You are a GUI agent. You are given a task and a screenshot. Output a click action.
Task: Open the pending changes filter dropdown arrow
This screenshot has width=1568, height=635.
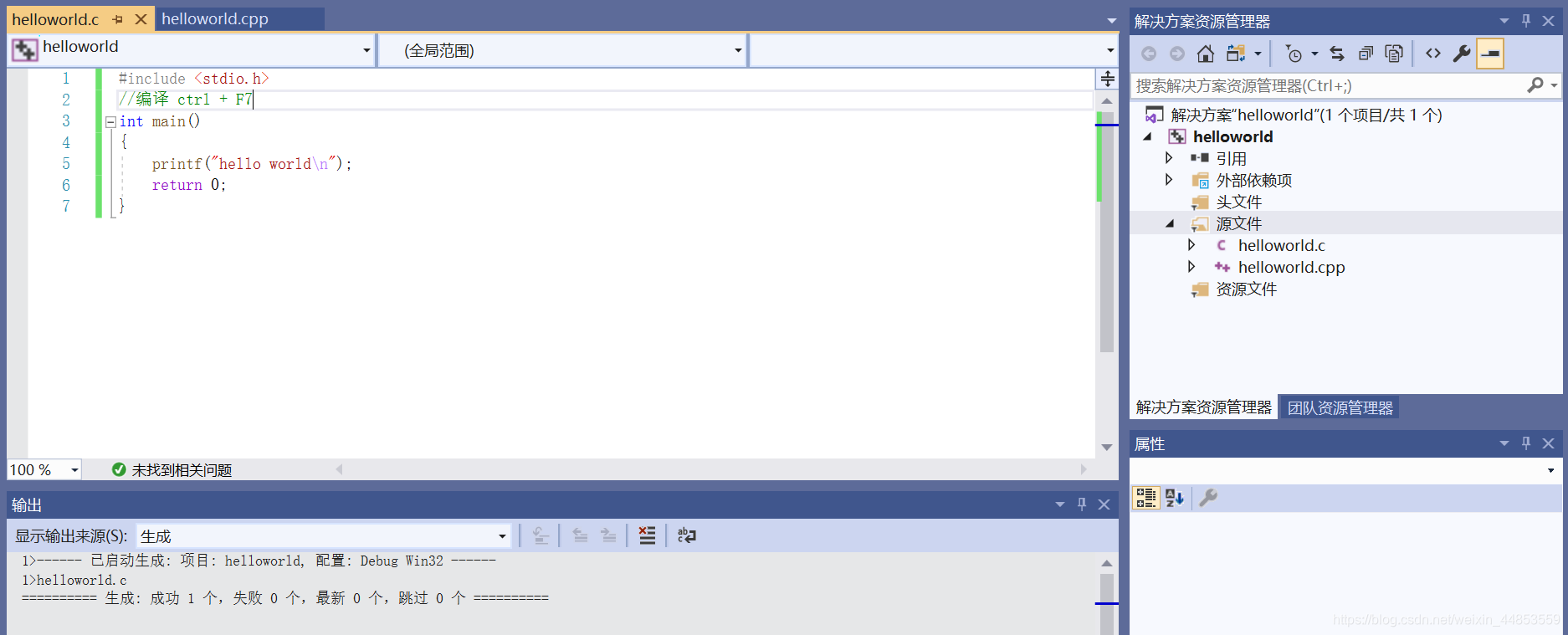pos(1314,54)
